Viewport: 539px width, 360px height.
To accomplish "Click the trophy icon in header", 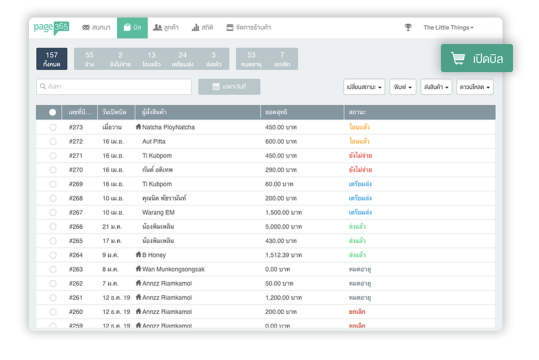I will [408, 27].
